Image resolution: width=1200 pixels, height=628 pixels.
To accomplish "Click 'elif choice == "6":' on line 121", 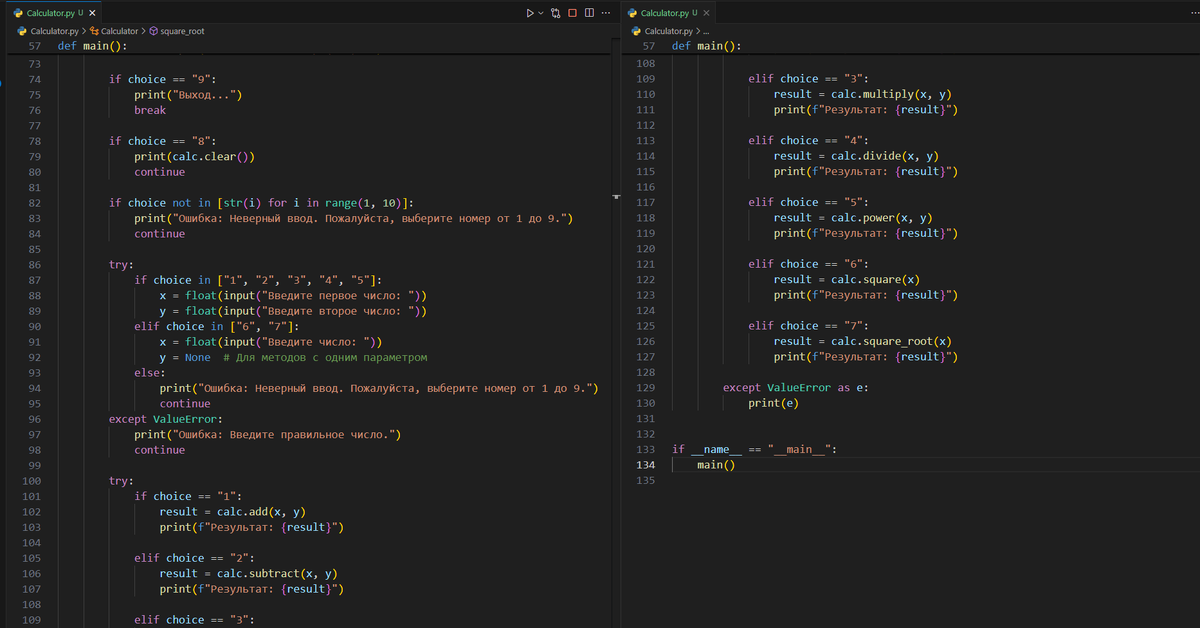I will click(x=808, y=264).
